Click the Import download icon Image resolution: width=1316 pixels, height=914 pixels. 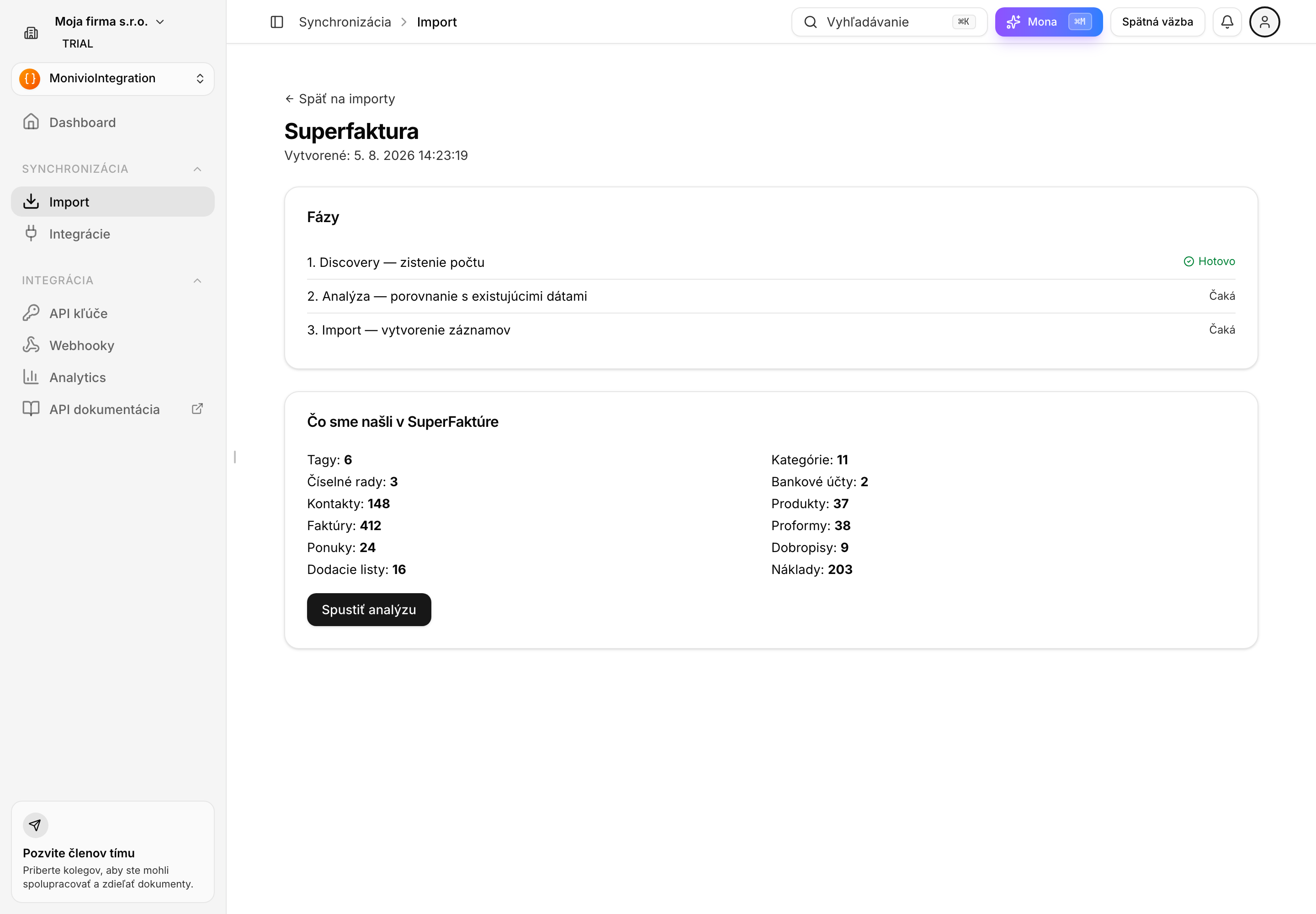31,202
